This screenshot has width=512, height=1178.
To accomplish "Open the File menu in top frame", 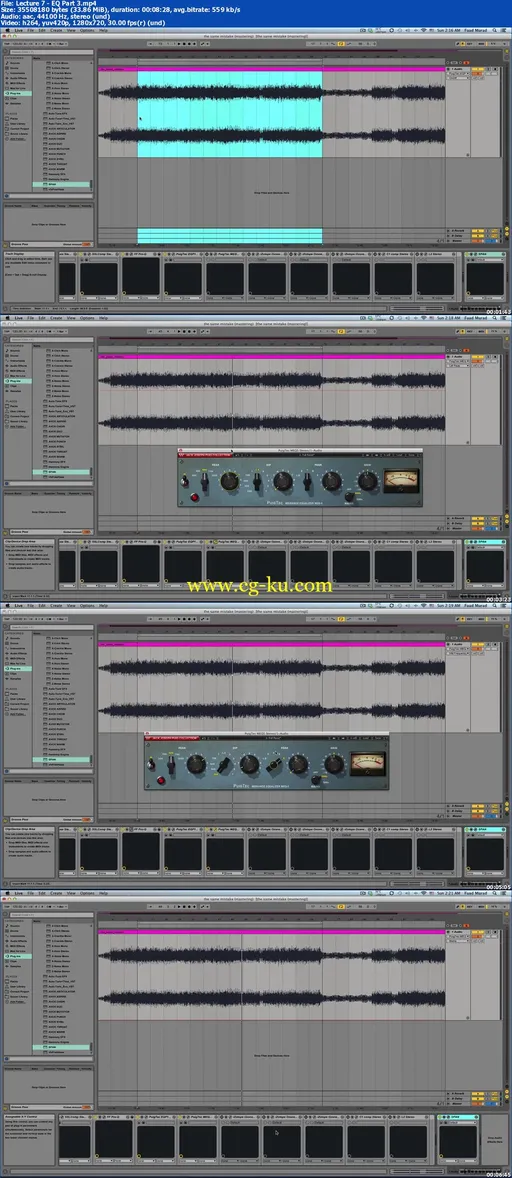I will (x=31, y=31).
